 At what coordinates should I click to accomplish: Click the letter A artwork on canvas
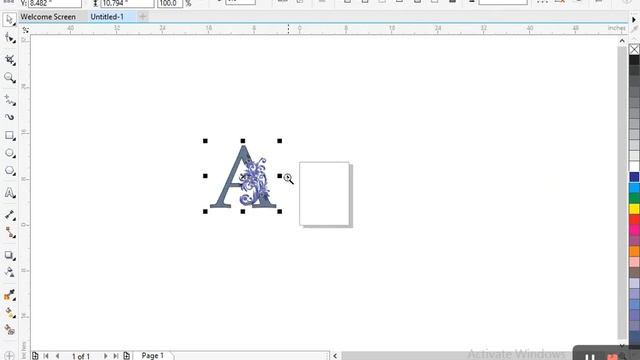243,176
